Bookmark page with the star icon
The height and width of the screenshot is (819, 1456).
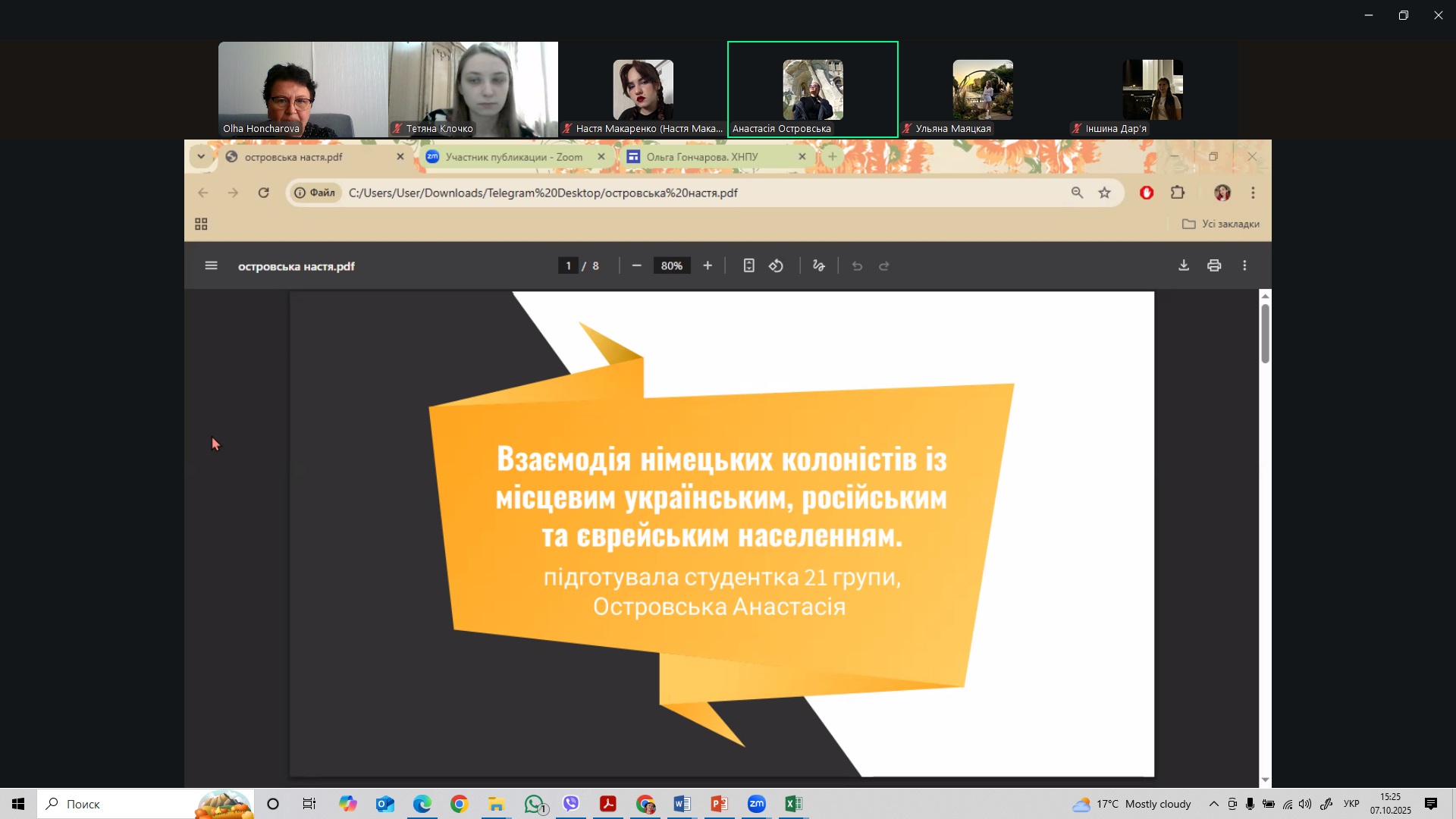click(x=1105, y=193)
